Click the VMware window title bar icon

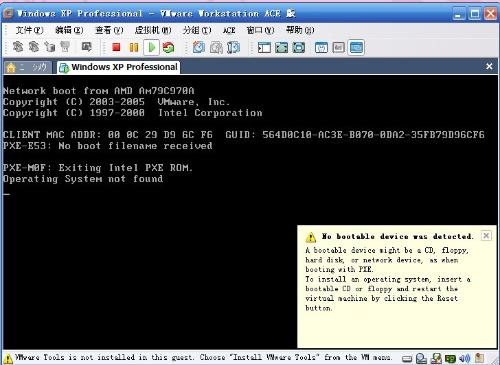point(8,14)
